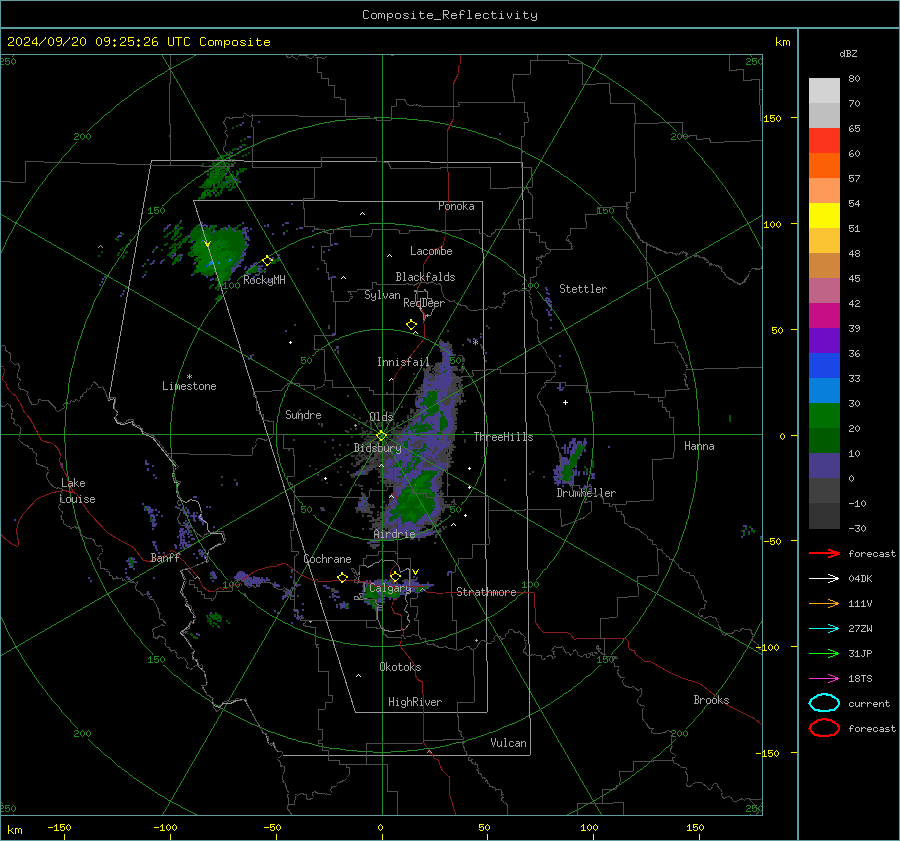
Task: Select the yellow 54 dBZ color swatch
Action: 824,216
